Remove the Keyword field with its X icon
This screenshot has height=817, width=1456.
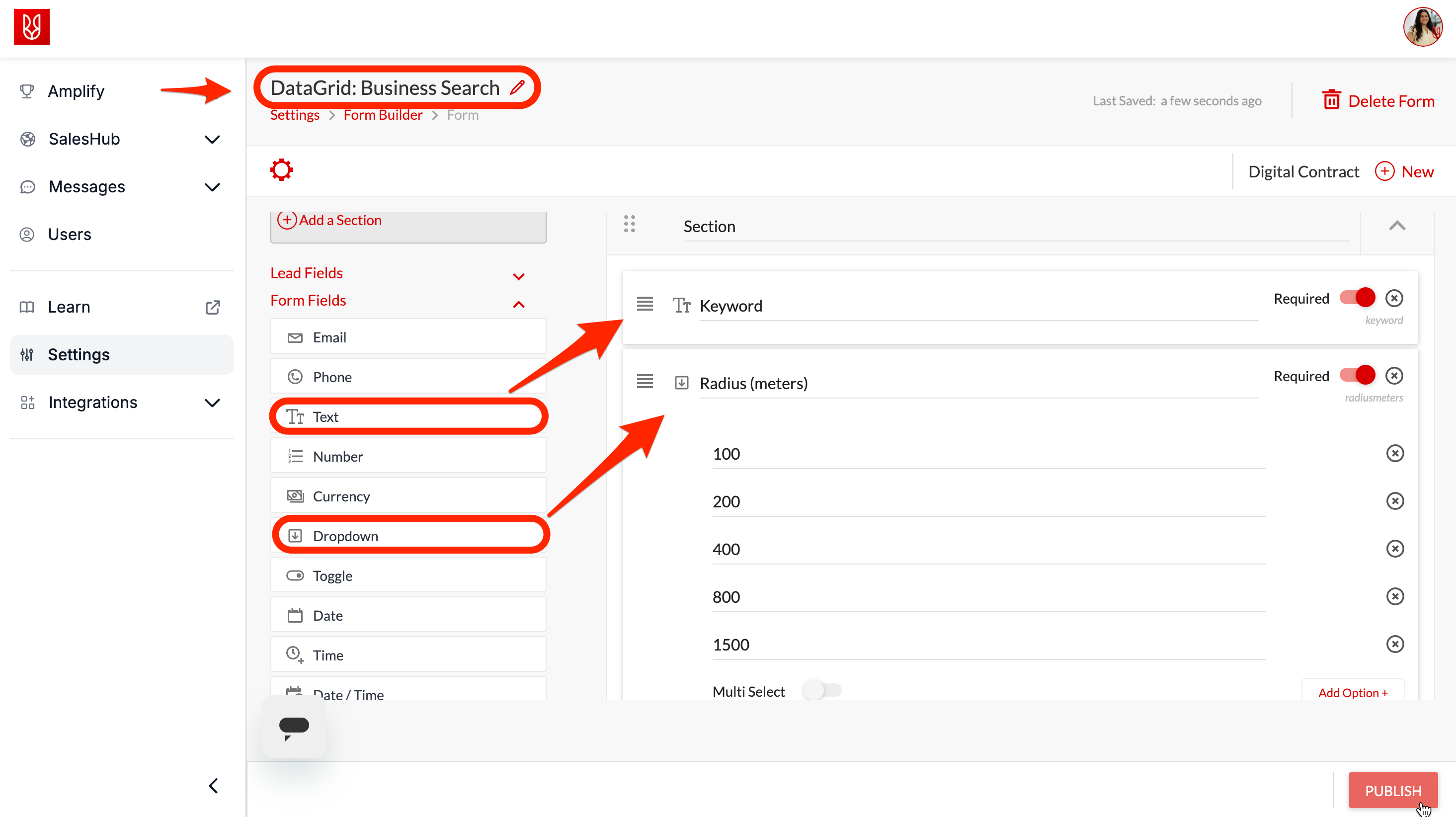[x=1394, y=298]
